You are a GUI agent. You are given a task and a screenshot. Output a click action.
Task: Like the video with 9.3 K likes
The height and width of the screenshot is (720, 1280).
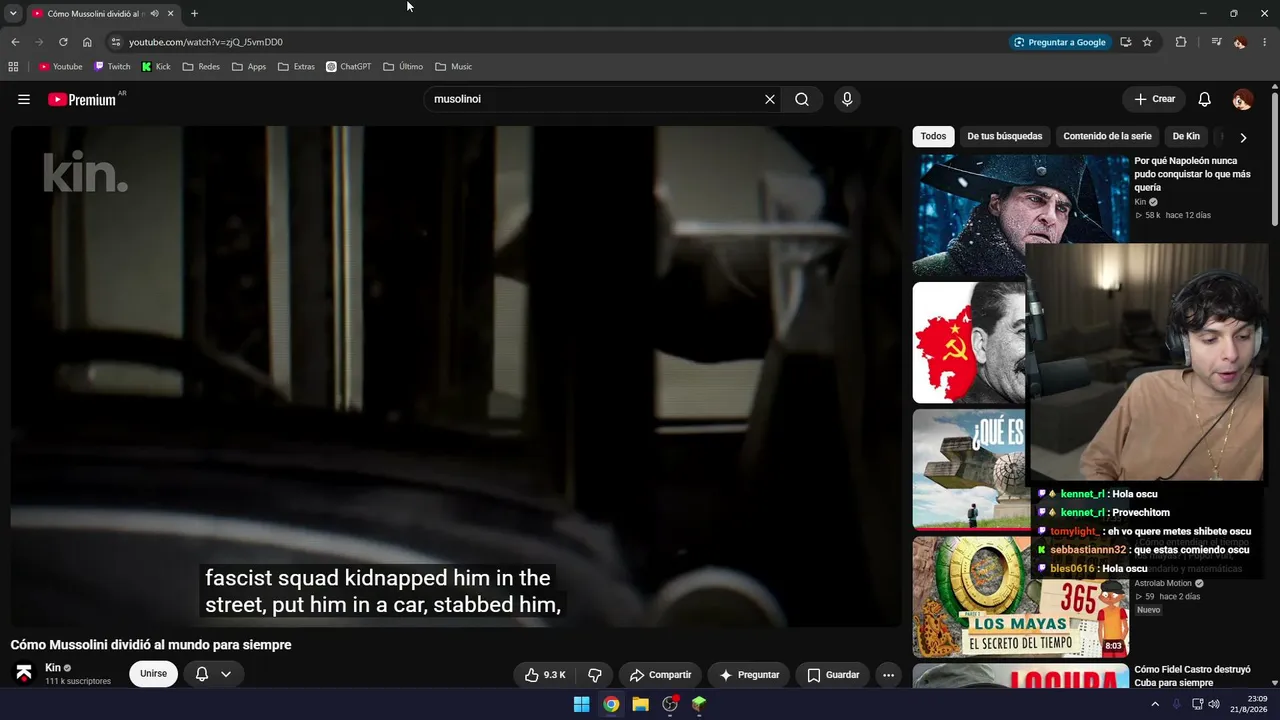click(545, 675)
